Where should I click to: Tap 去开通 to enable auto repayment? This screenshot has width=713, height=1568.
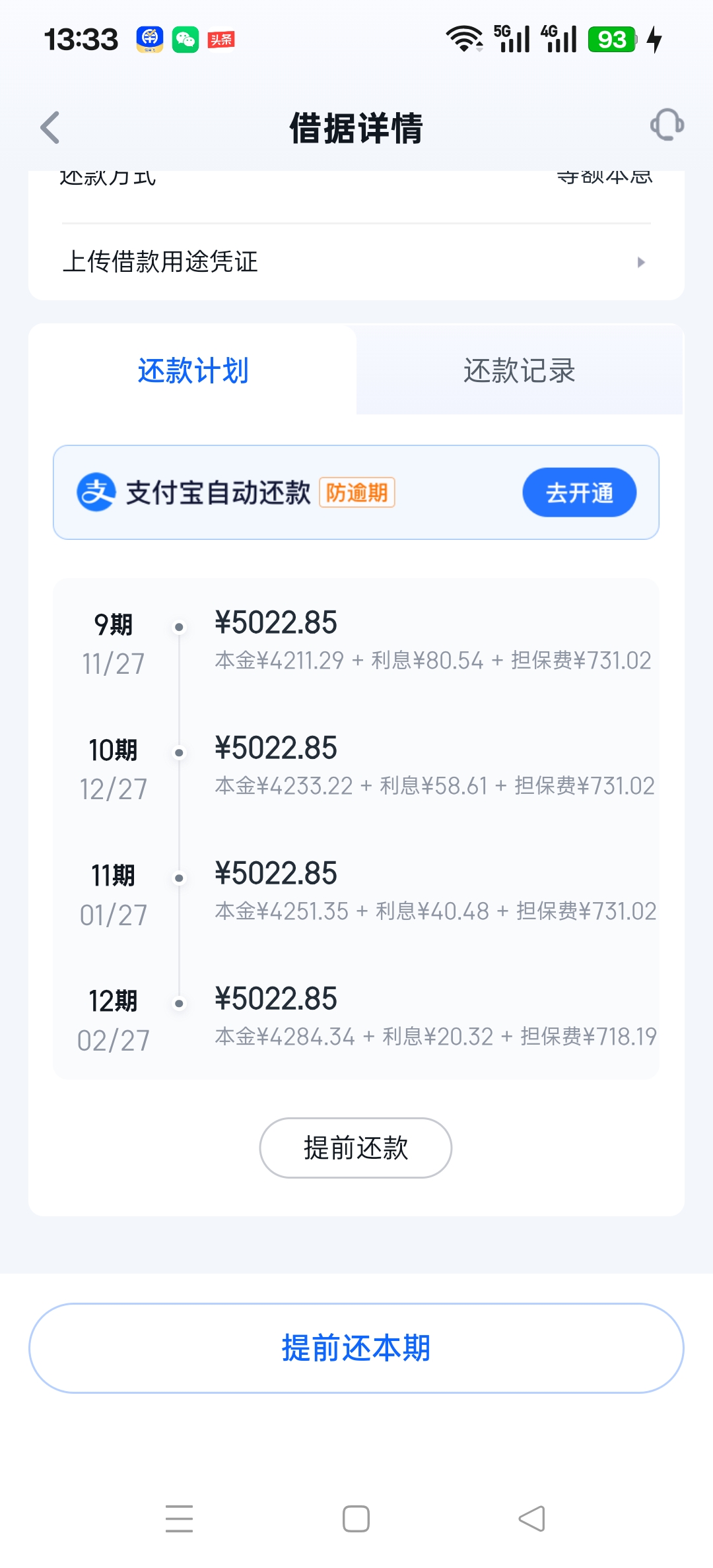click(579, 493)
